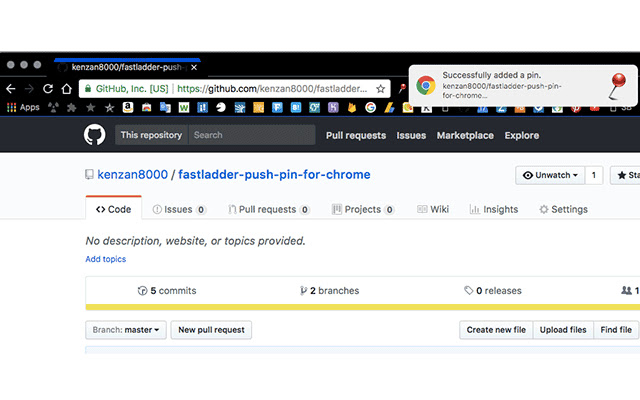Click the green padlock security icon
The height and width of the screenshot is (400, 640).
coord(88,89)
